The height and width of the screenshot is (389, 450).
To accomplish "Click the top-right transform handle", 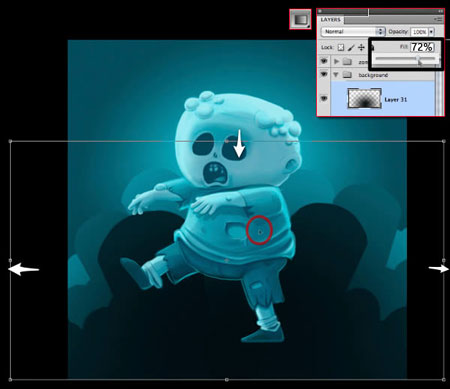I will click(444, 141).
